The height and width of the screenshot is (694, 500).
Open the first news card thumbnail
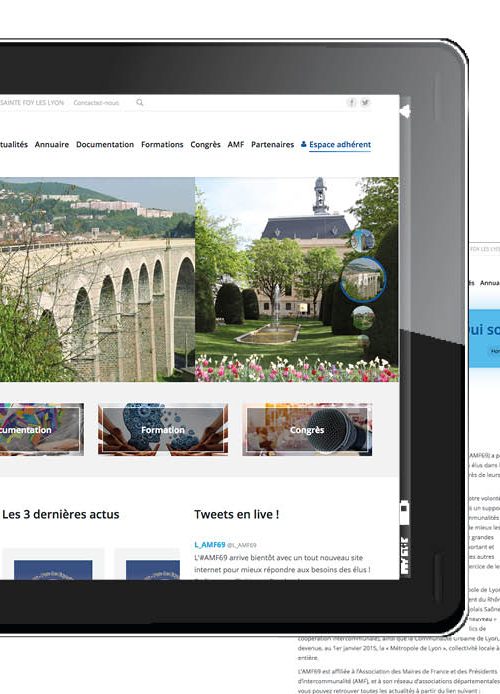(x=53, y=570)
